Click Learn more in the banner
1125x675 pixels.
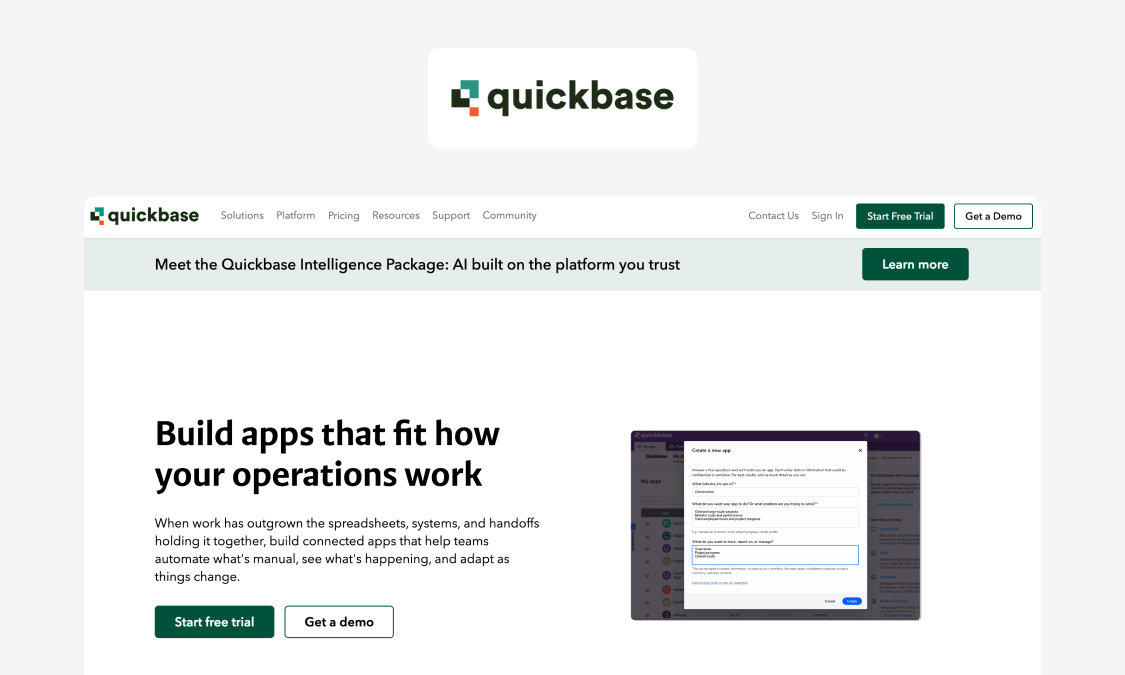click(x=915, y=264)
